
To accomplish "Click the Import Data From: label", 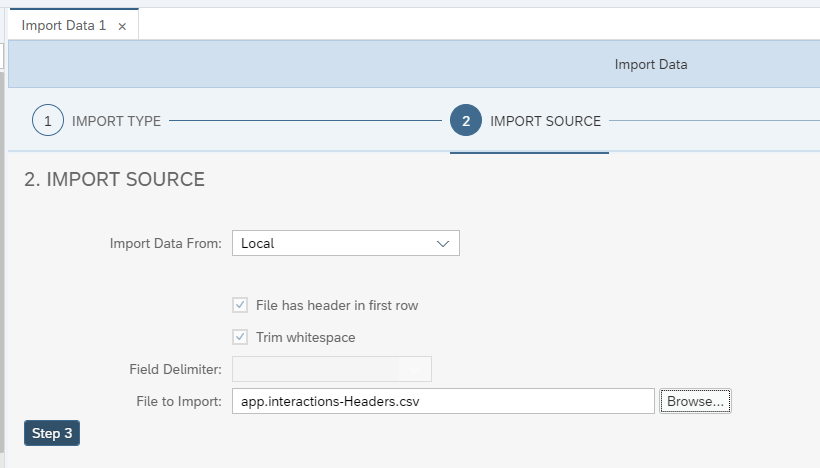I will click(x=165, y=244).
